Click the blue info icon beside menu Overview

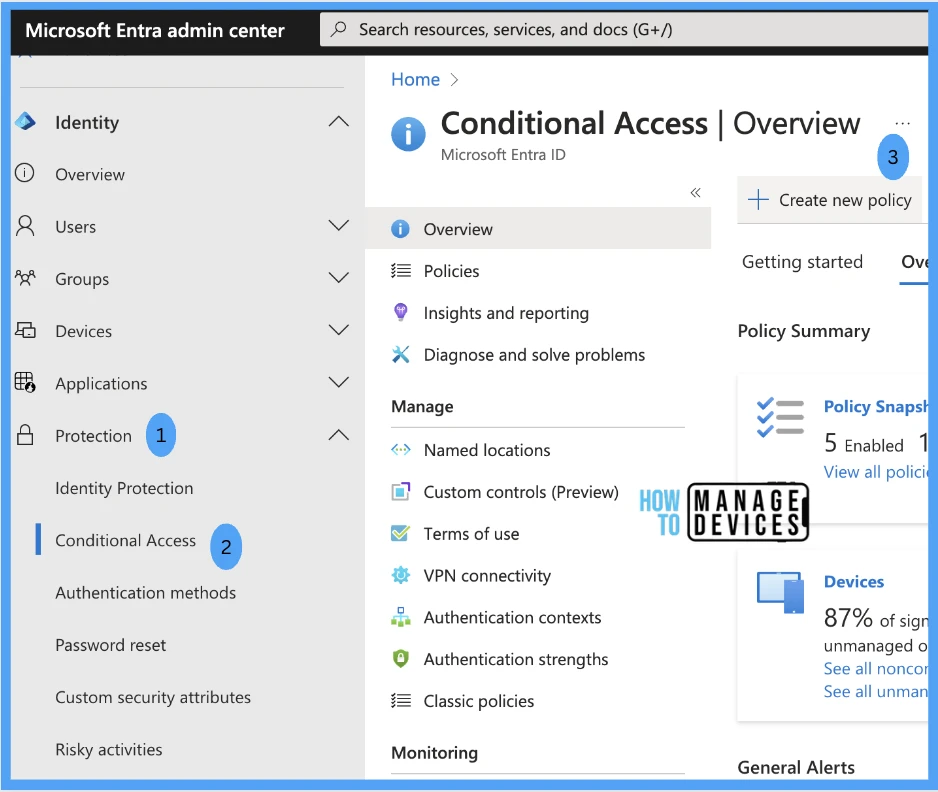400,229
